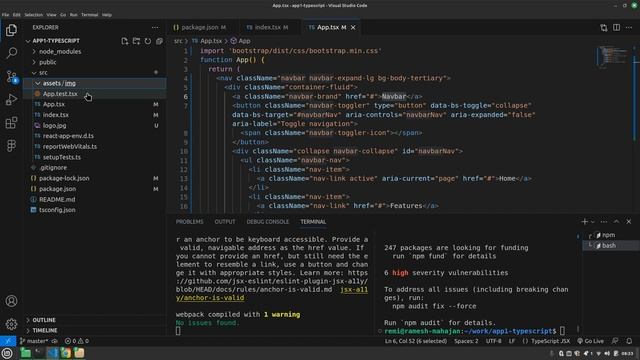This screenshot has width=640, height=360.
Task: Open the notifications bell icon
Action: click(629, 341)
